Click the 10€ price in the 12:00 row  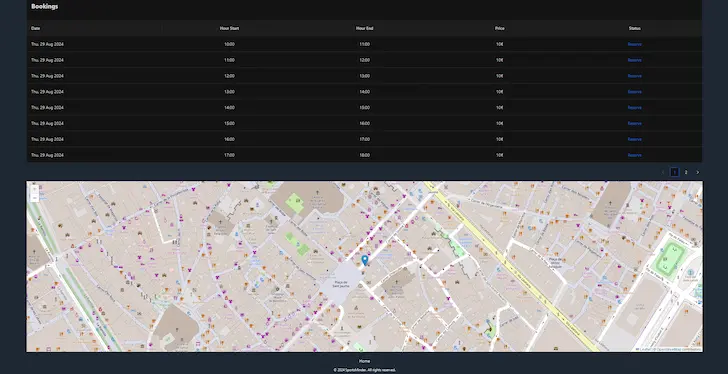[500, 76]
